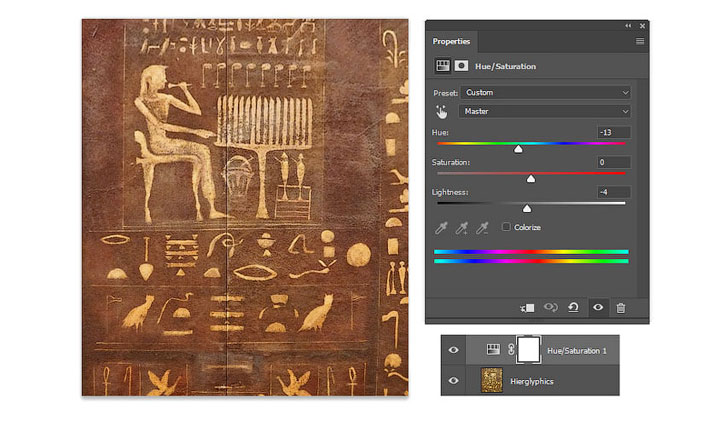
Task: Click the view previous state icon
Action: pyautogui.click(x=552, y=308)
